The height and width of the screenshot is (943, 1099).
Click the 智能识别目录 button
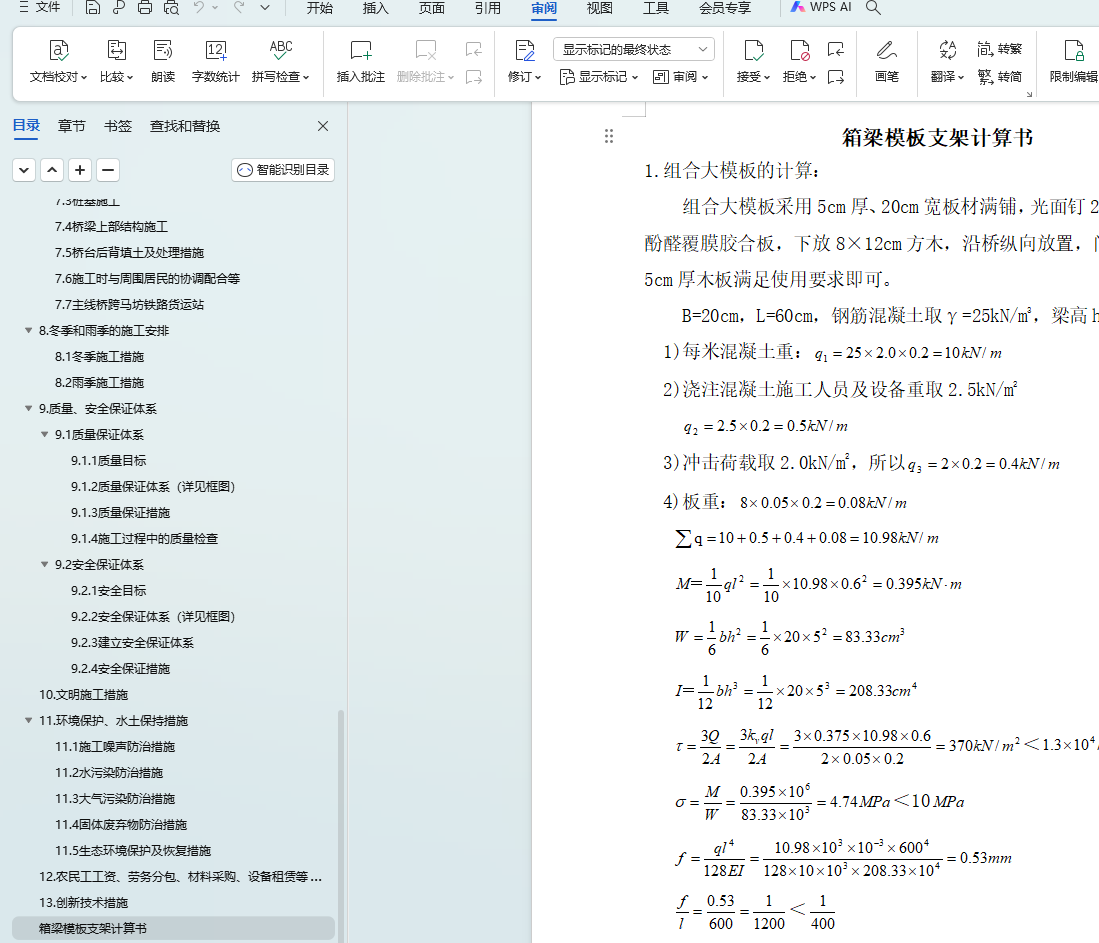(x=283, y=170)
